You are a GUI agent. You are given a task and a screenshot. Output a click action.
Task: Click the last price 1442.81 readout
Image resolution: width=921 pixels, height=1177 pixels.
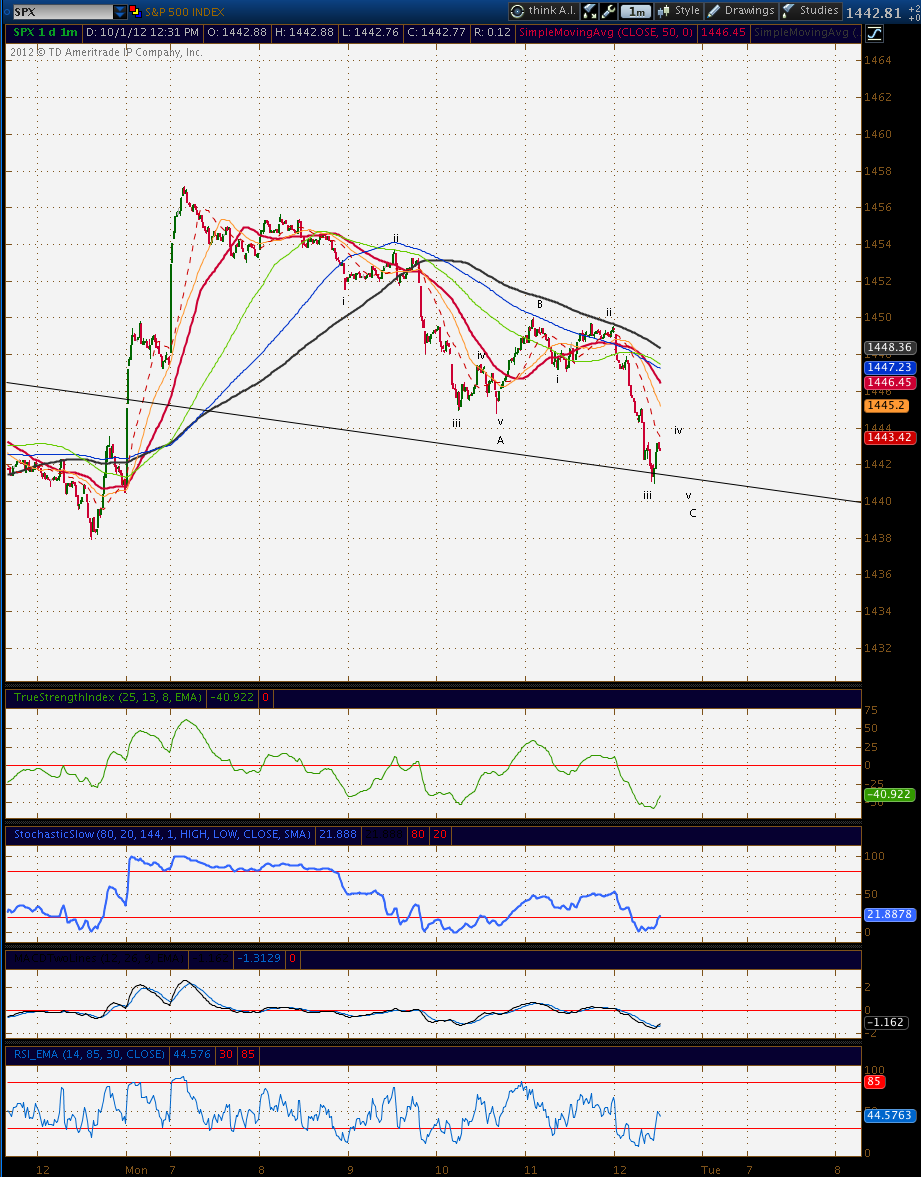pos(873,13)
